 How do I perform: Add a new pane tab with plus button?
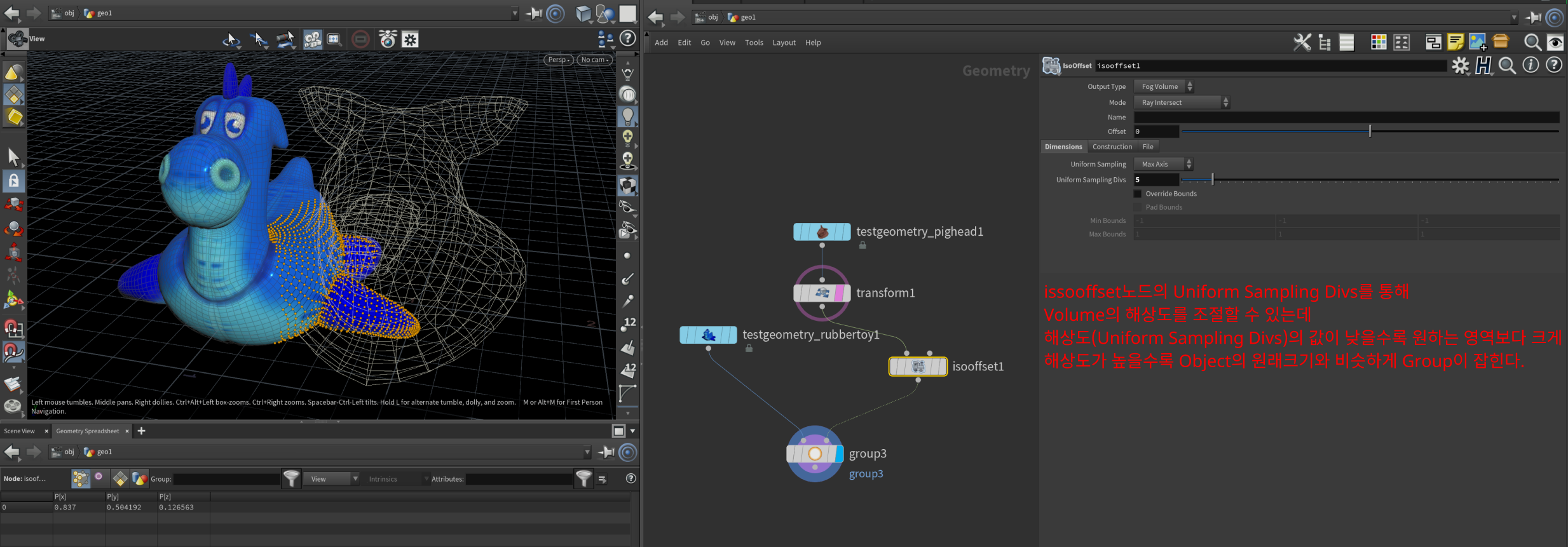pyautogui.click(x=141, y=431)
